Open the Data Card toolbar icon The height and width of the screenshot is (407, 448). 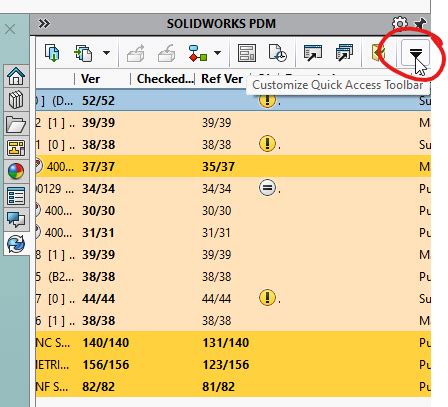(247, 53)
